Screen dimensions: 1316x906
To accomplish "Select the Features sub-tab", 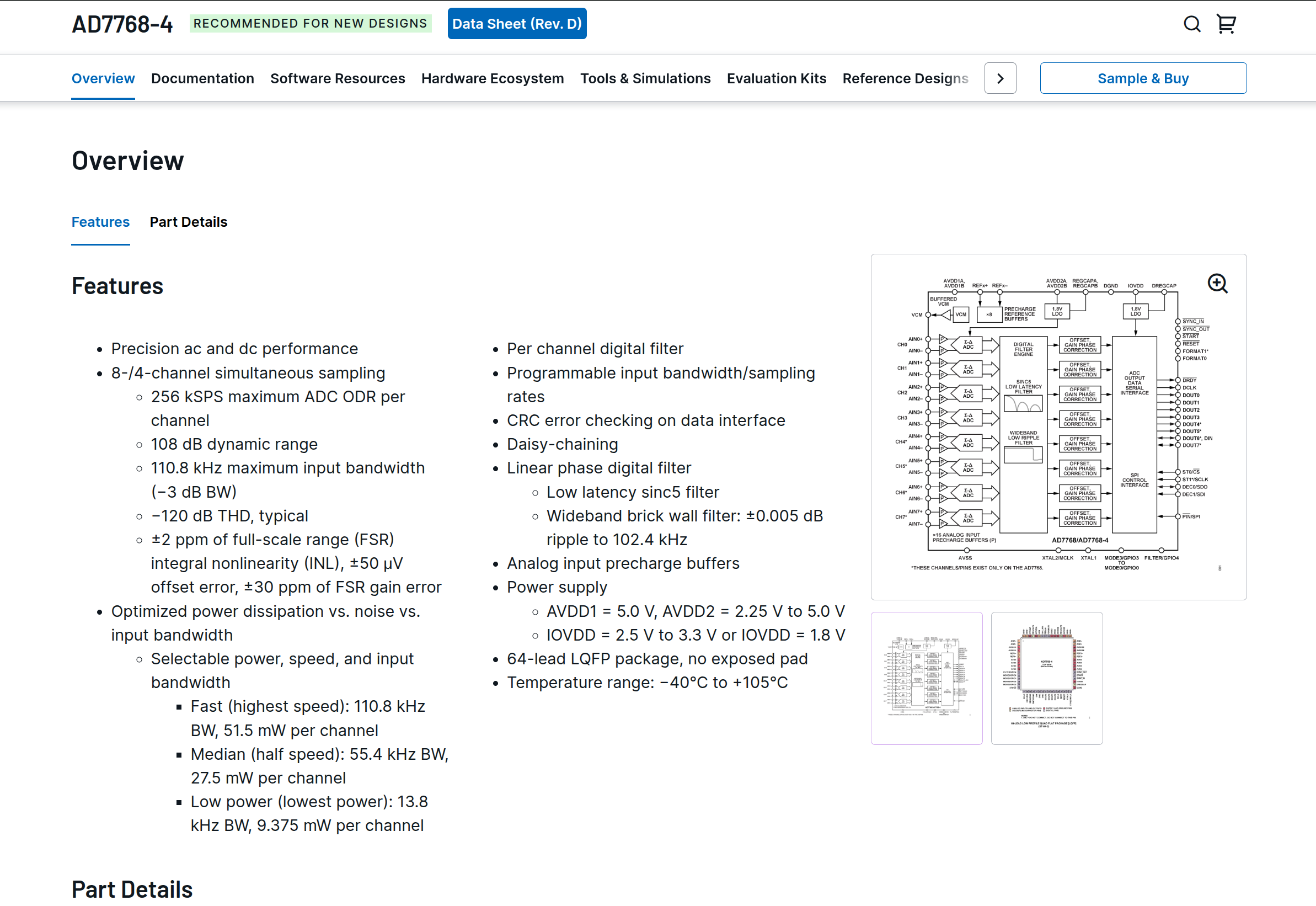I will (x=100, y=222).
